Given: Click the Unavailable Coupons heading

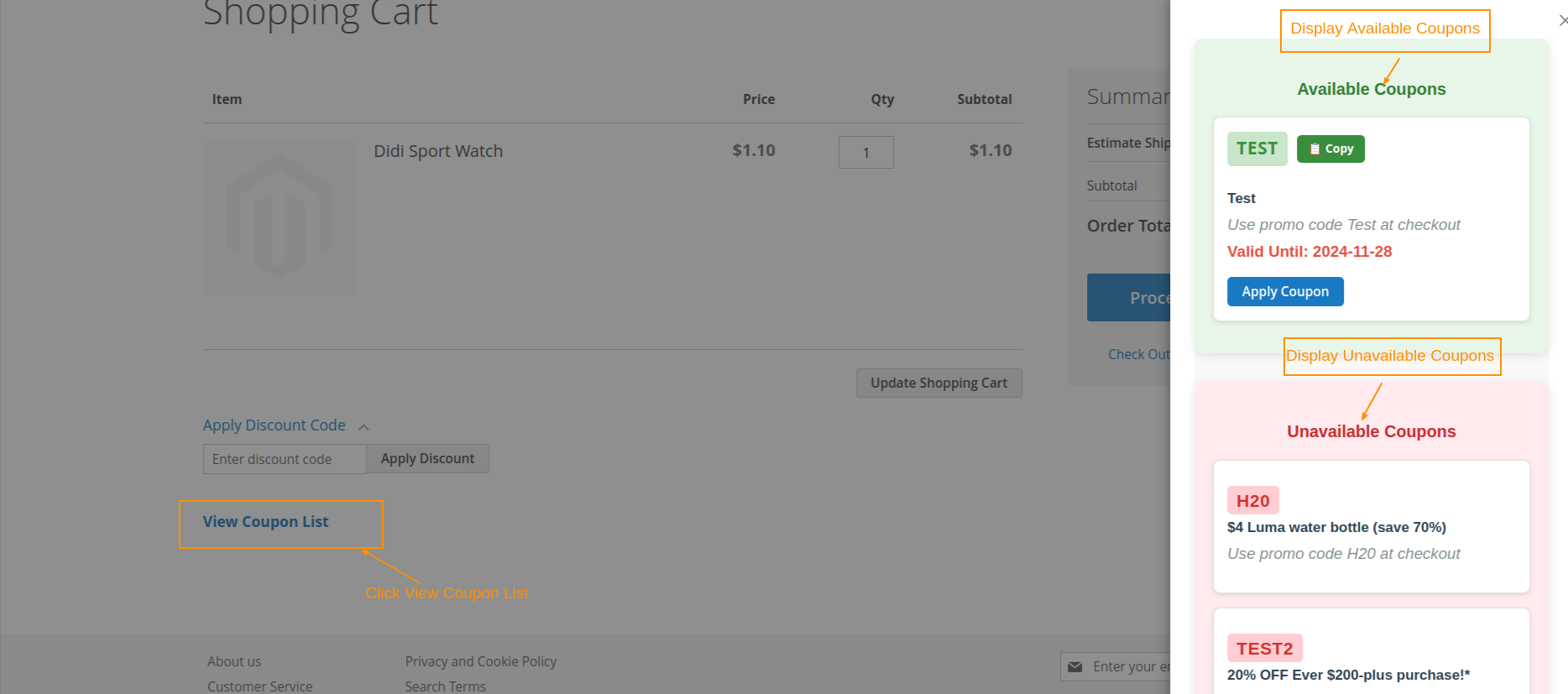Looking at the screenshot, I should pyautogui.click(x=1372, y=431).
